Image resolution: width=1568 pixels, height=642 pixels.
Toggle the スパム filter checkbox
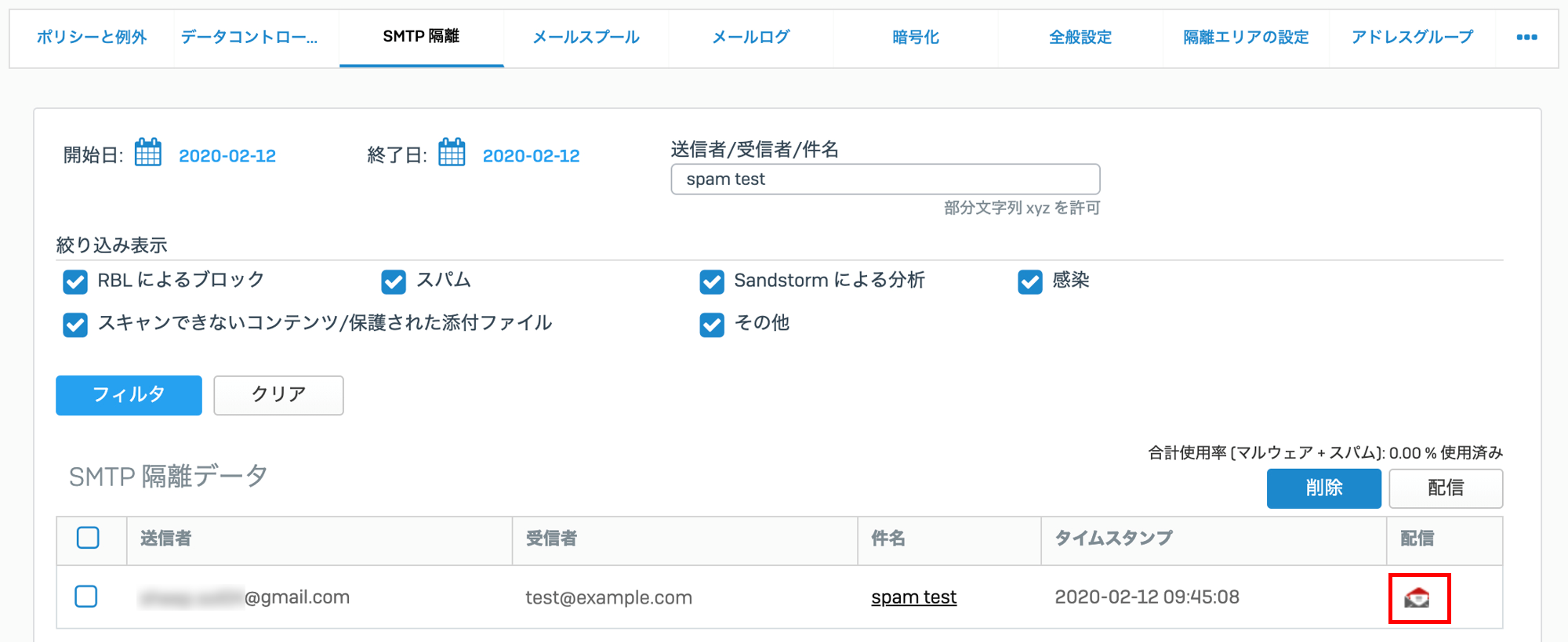click(x=394, y=281)
